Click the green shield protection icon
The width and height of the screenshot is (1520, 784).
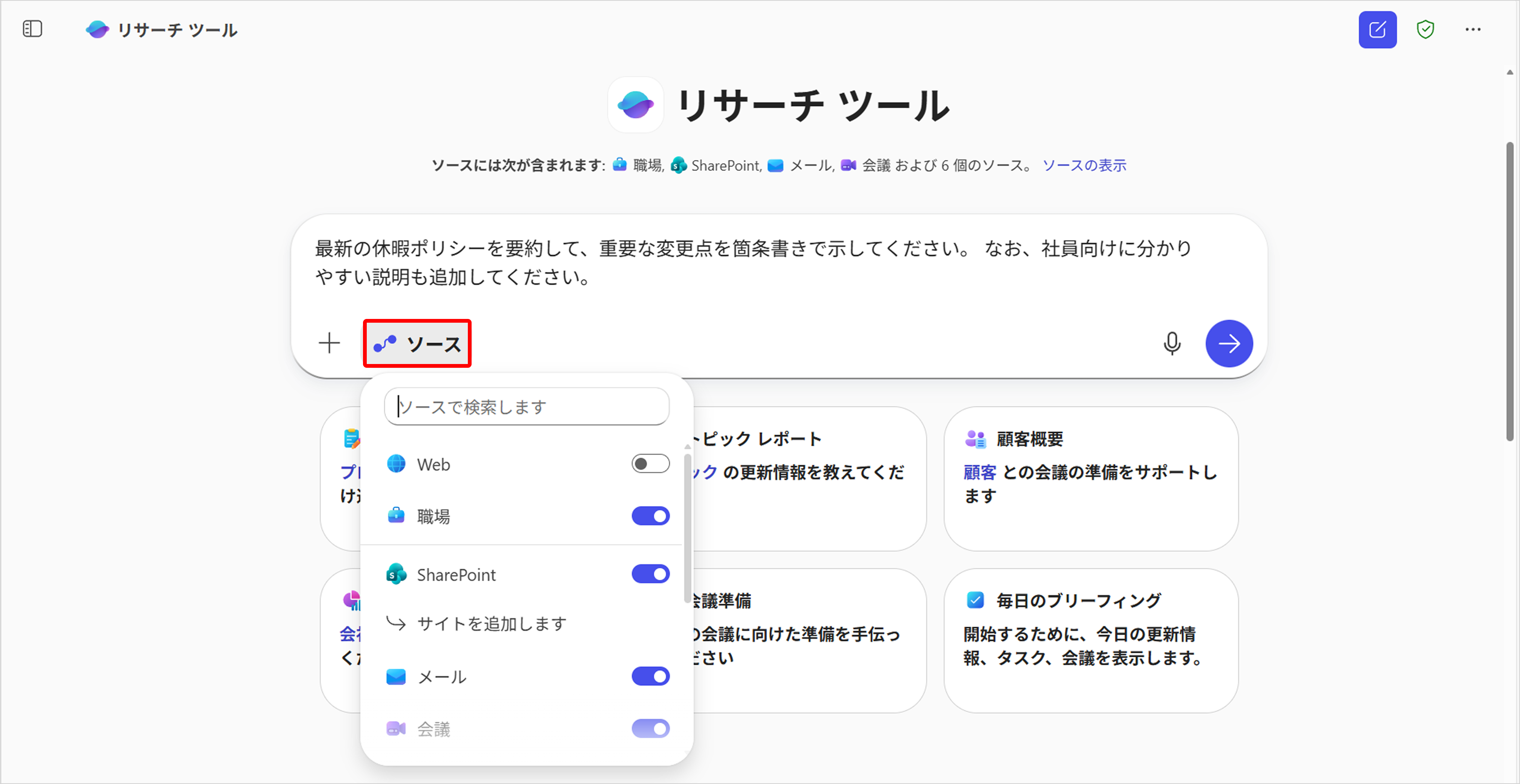(1425, 30)
